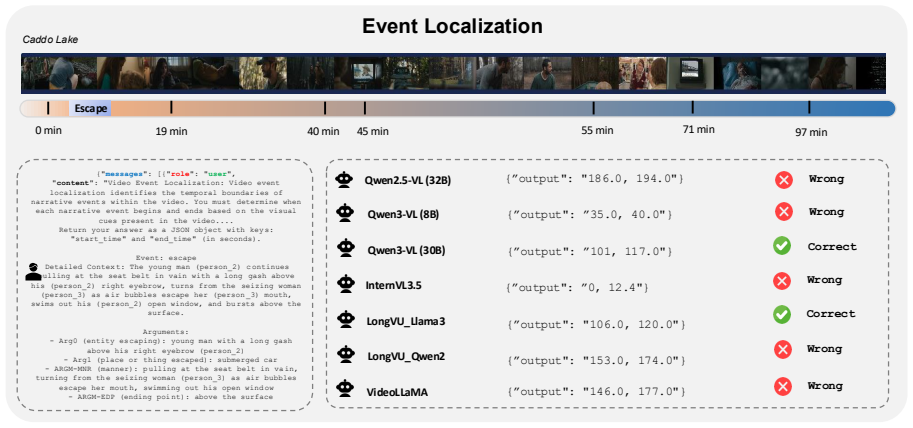Click the "messages" key in the prompt JSON
The height and width of the screenshot is (428, 913).
pos(126,174)
